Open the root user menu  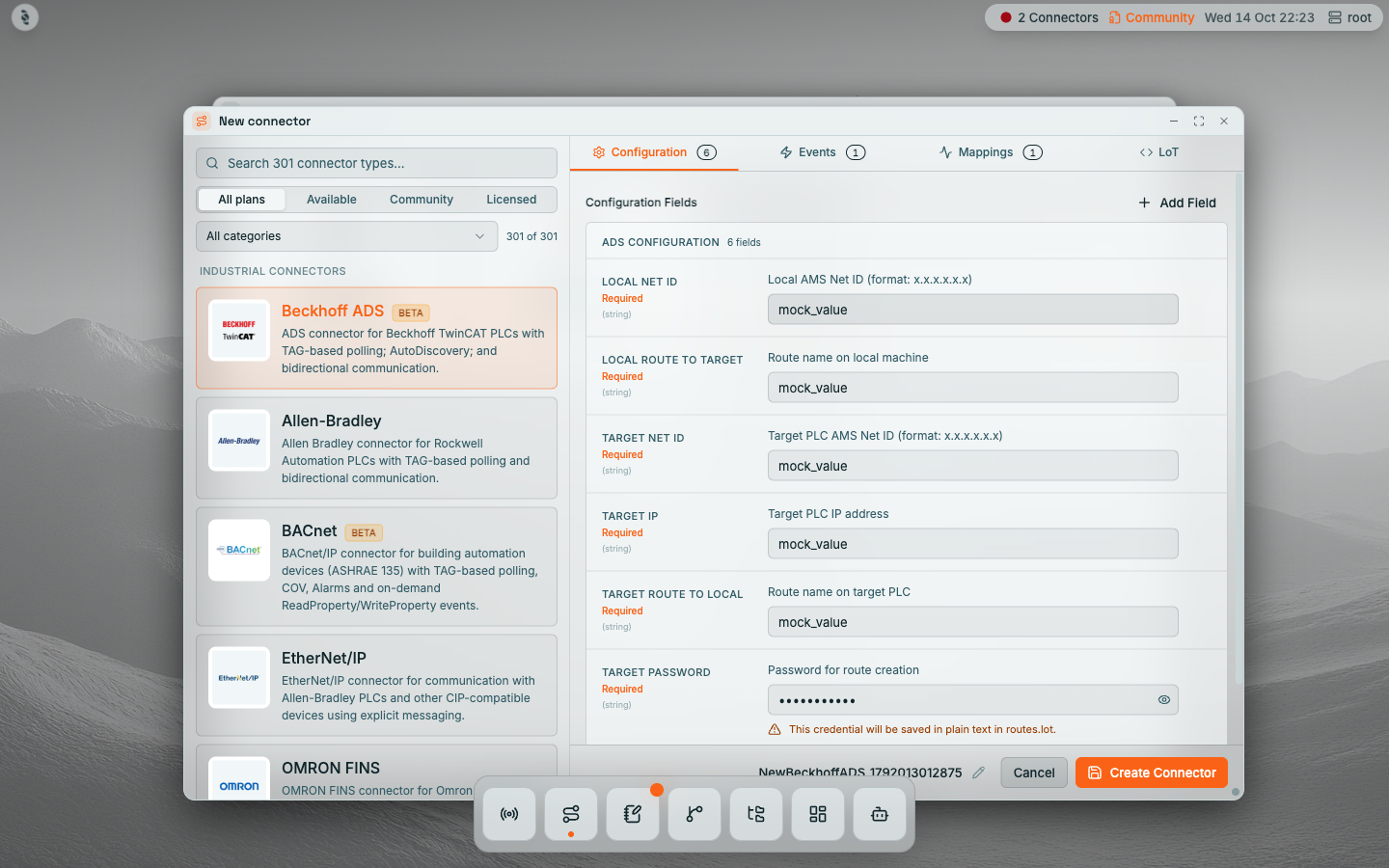coord(1349,17)
